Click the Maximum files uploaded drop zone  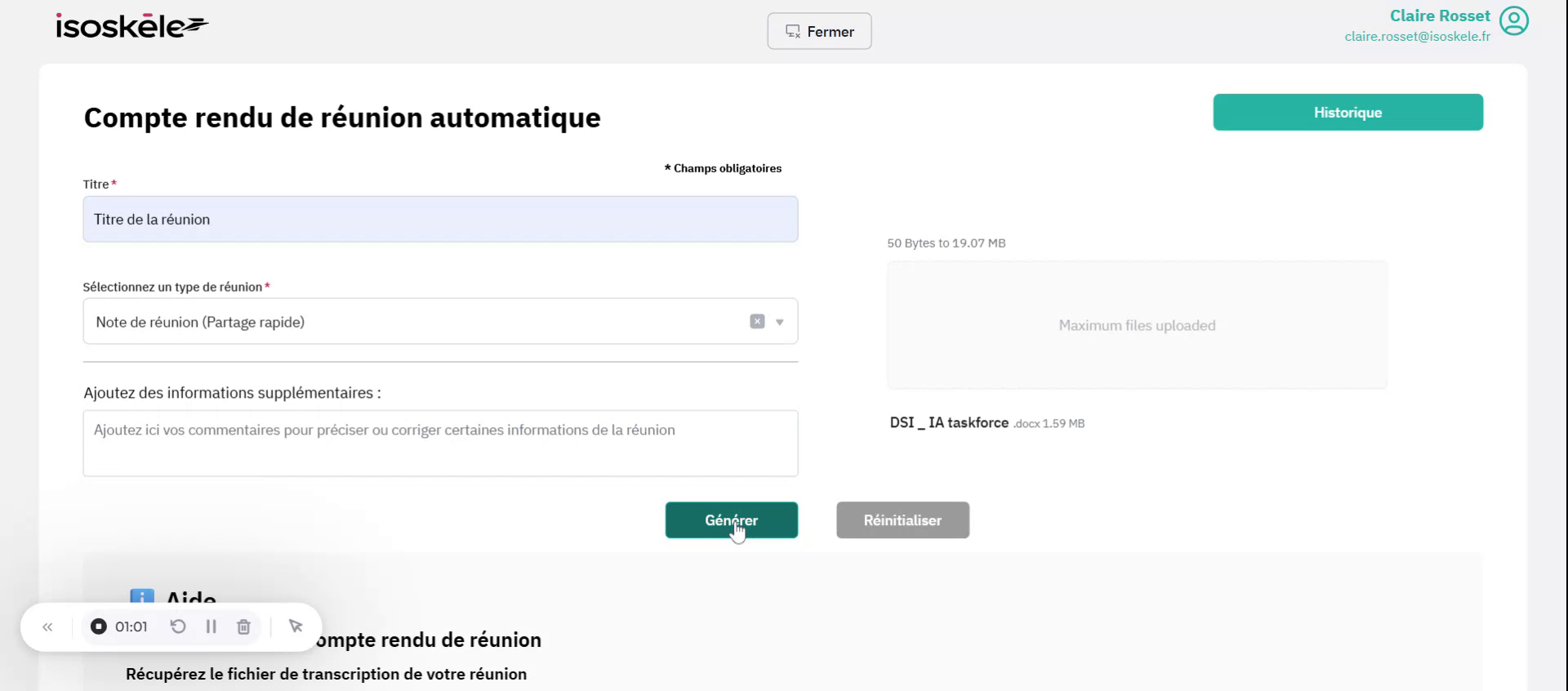point(1137,325)
